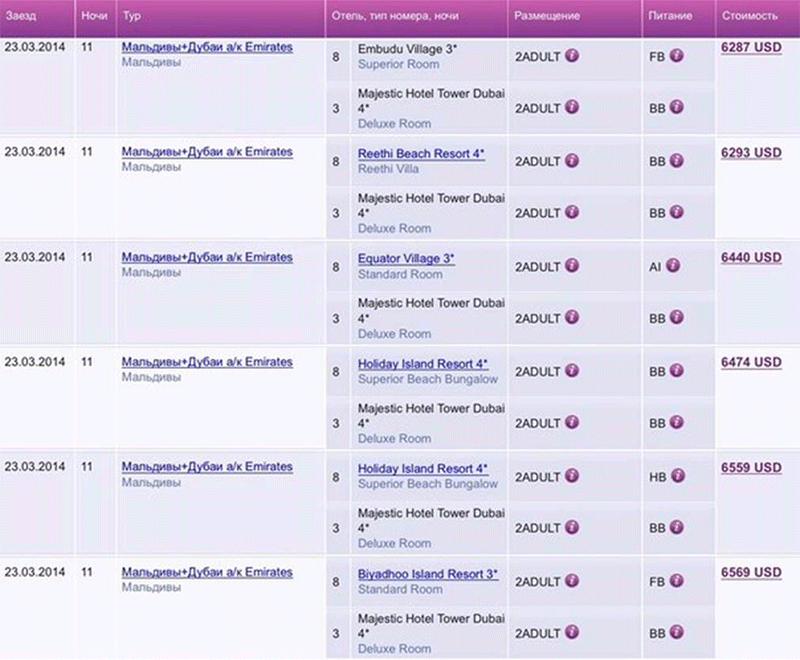Click the Питание column header

670,18
